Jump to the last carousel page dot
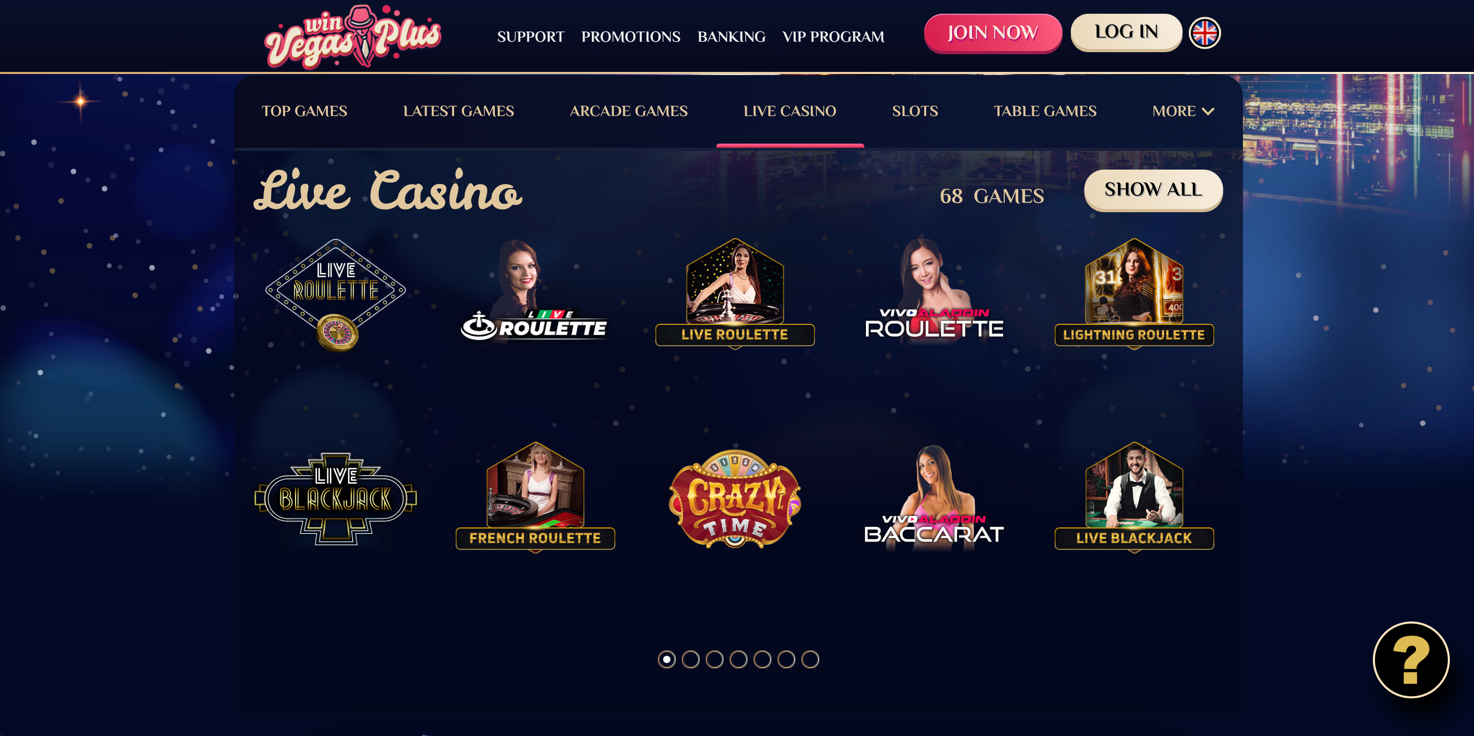 coord(811,659)
